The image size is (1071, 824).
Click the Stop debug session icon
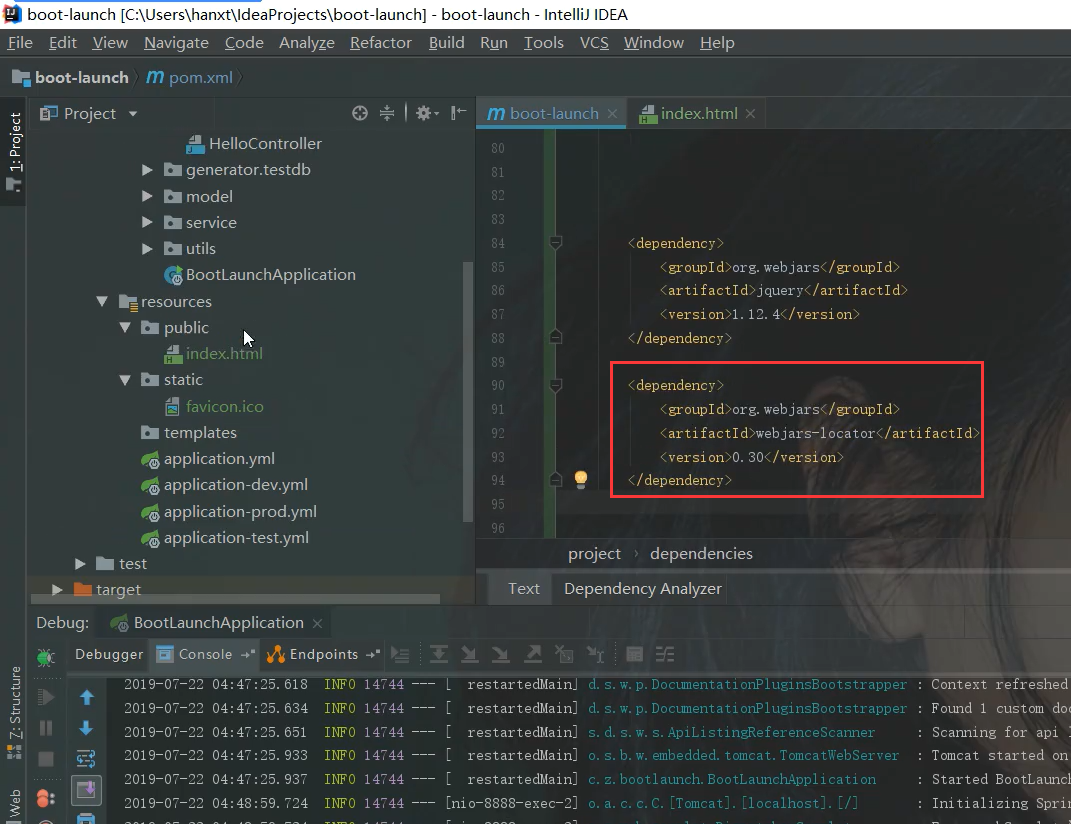tap(46, 758)
